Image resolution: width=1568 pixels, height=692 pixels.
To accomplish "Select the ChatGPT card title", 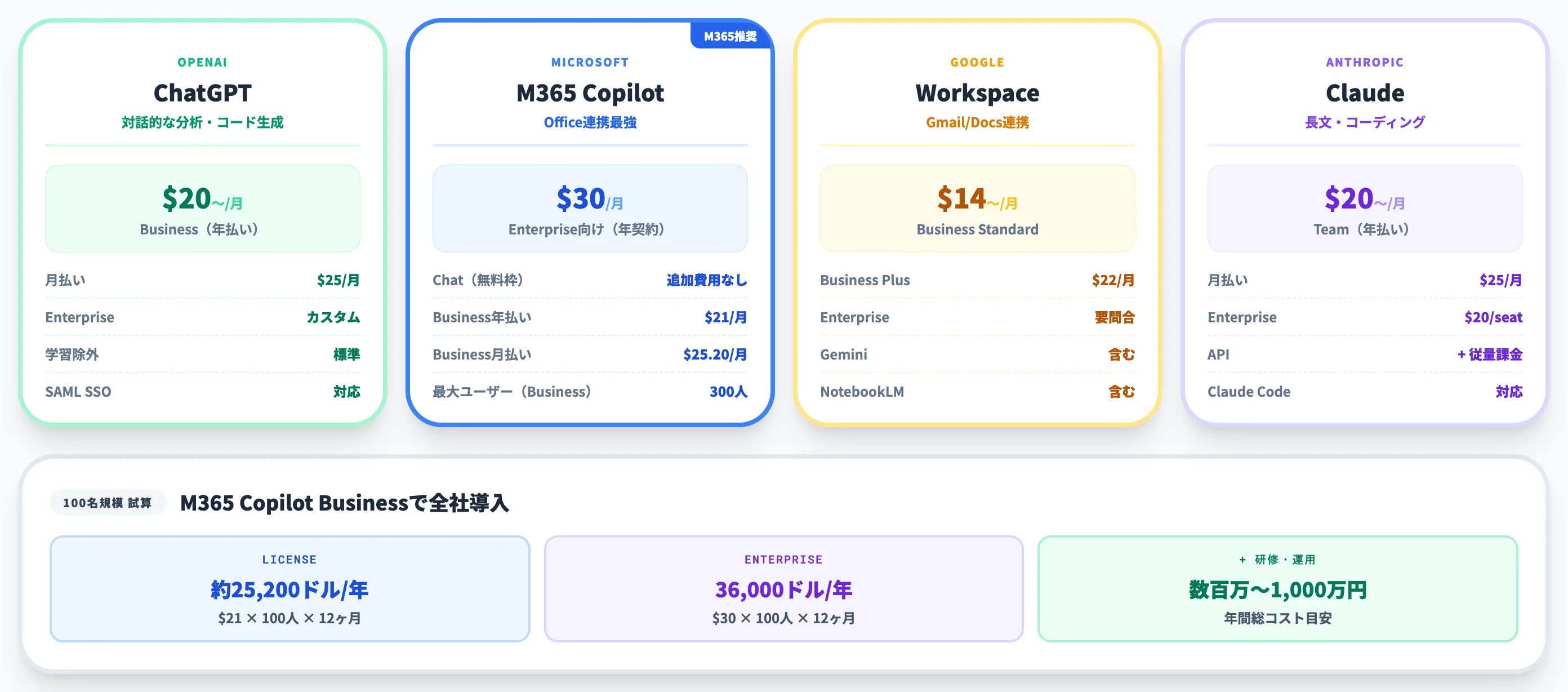I will coord(203,93).
